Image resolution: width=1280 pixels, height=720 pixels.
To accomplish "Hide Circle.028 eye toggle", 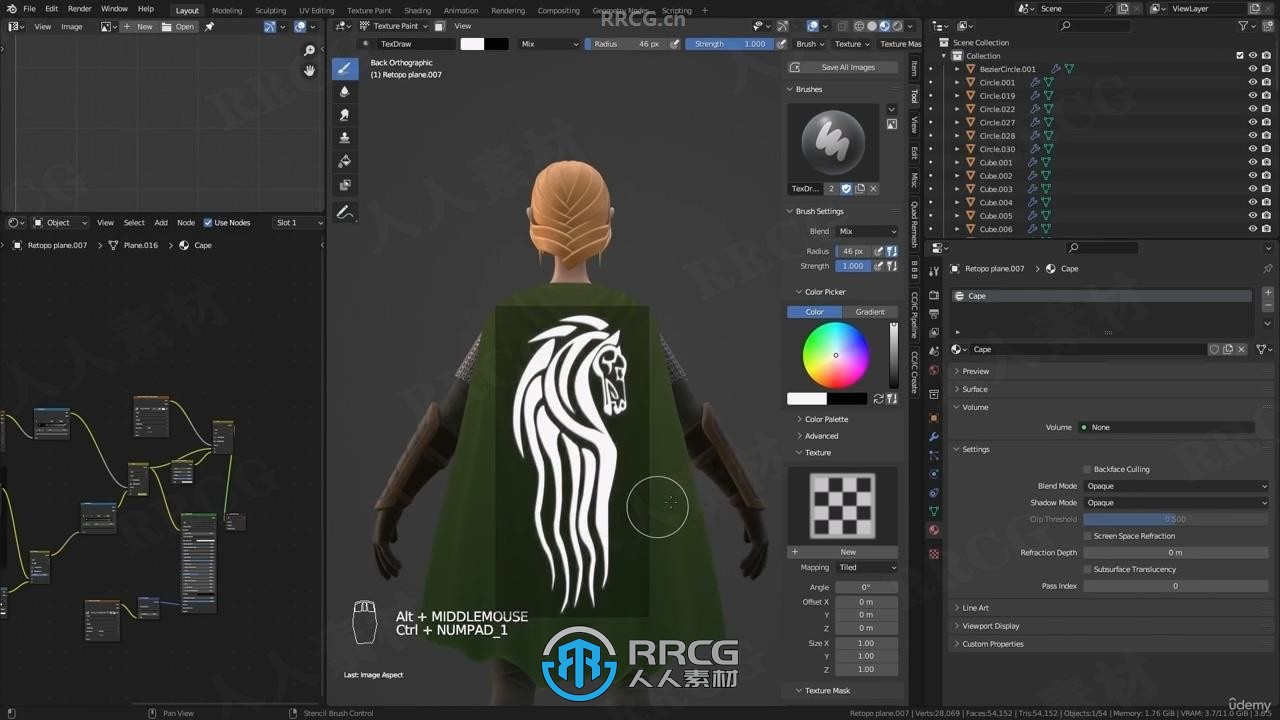I will [x=1253, y=136].
